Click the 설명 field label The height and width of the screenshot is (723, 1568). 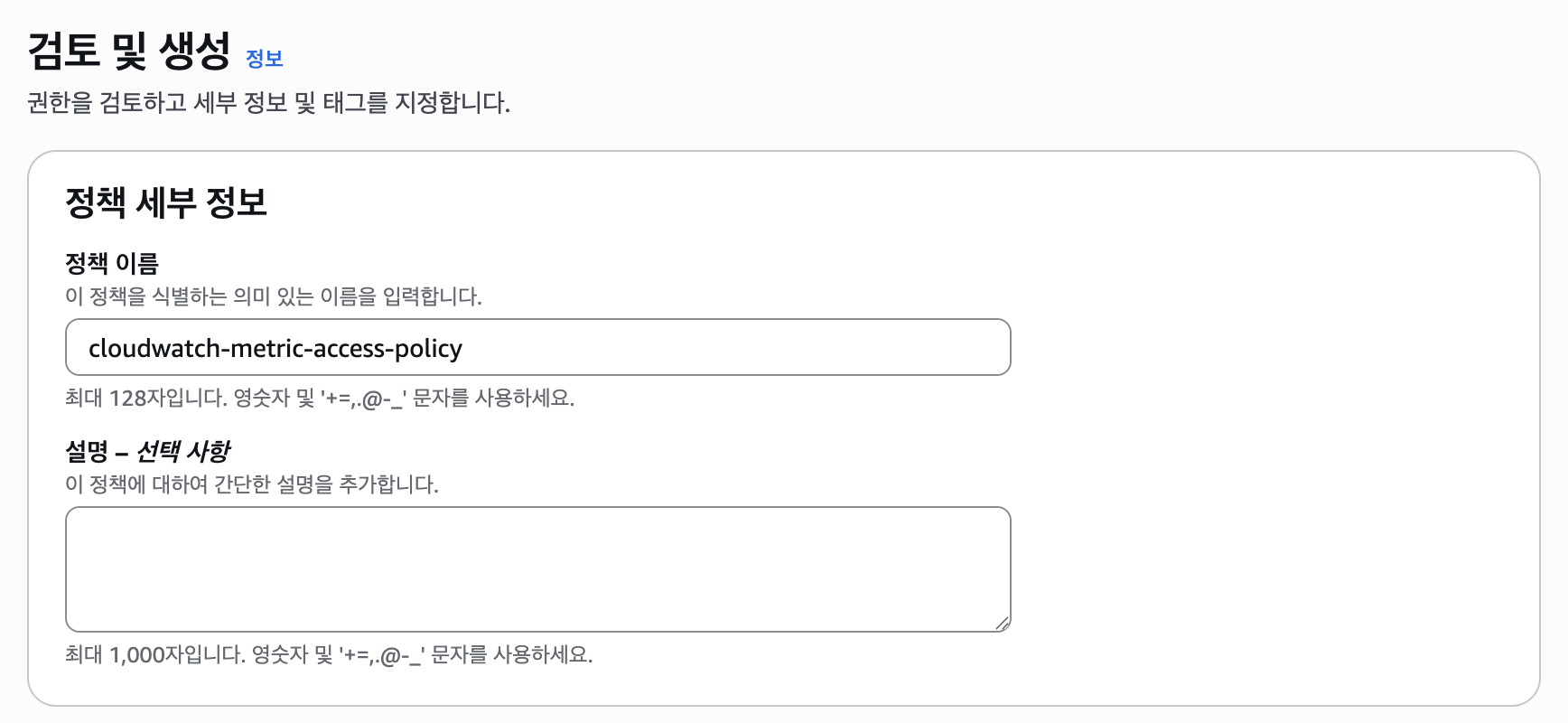(86, 451)
